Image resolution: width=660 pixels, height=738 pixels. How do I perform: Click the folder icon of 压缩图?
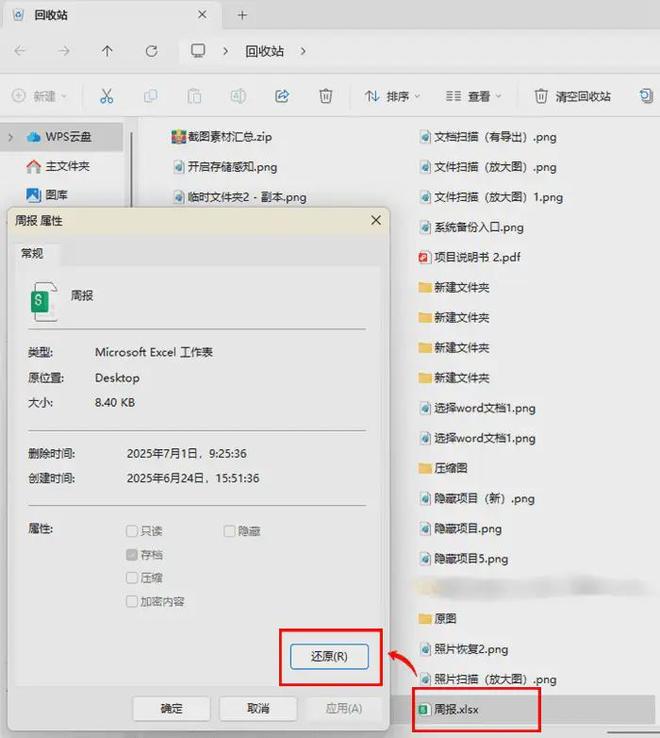(425, 468)
